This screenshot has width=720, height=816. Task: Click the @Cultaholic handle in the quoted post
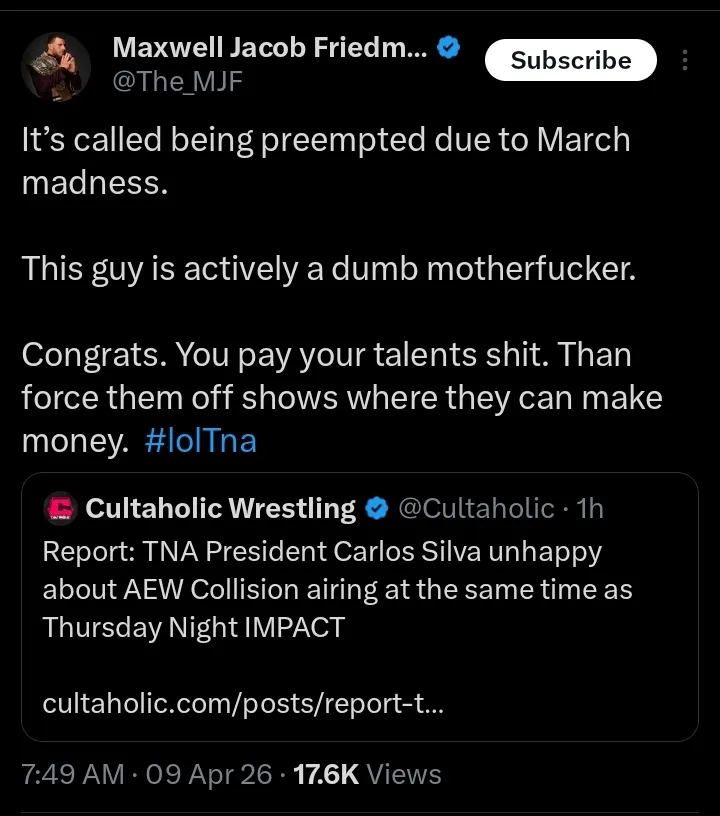476,509
